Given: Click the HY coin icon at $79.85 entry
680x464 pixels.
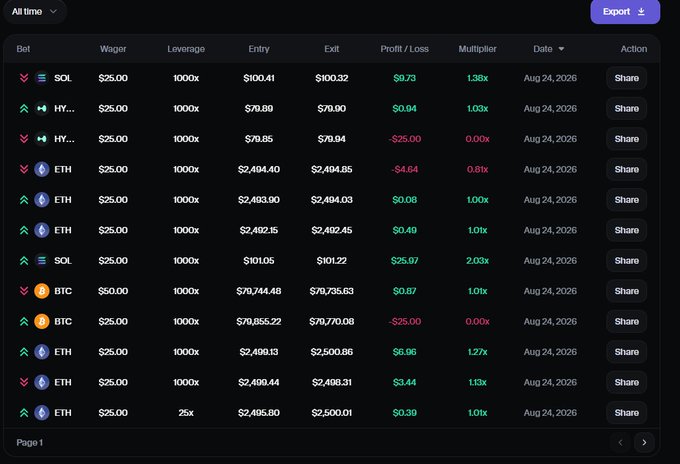Looking at the screenshot, I should [42, 139].
